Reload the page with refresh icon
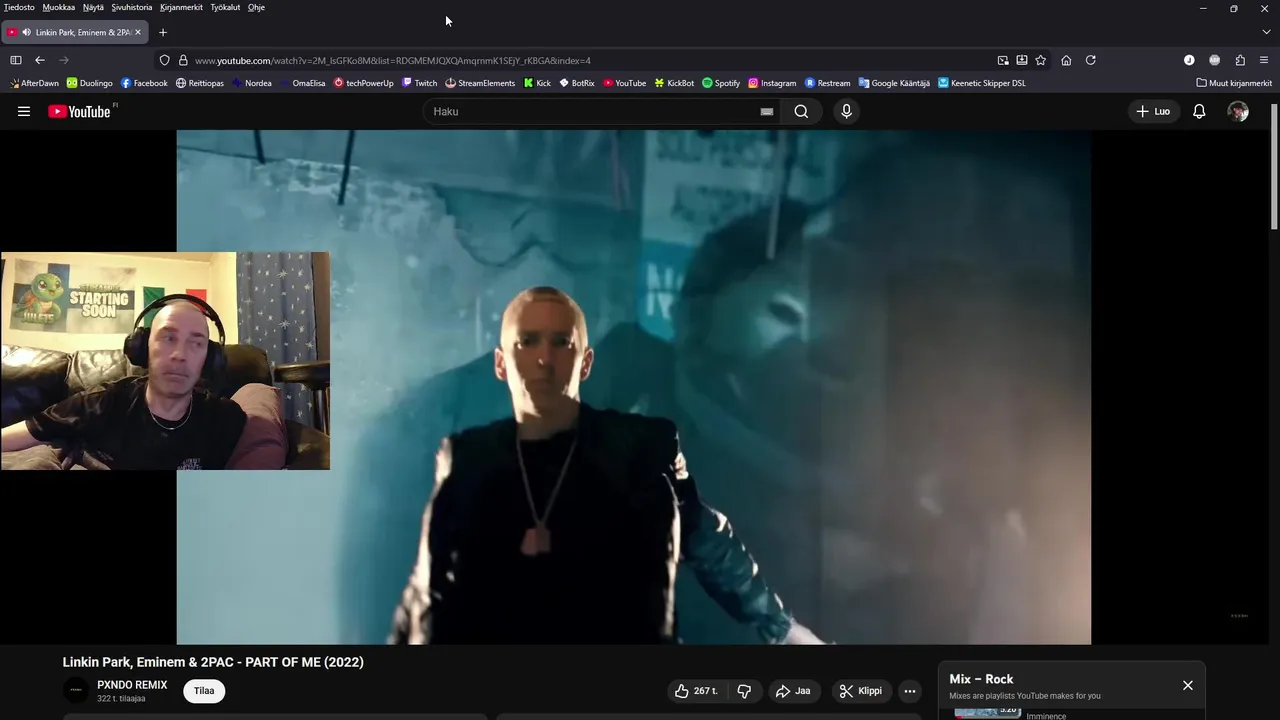Image resolution: width=1280 pixels, height=720 pixels. [1091, 60]
